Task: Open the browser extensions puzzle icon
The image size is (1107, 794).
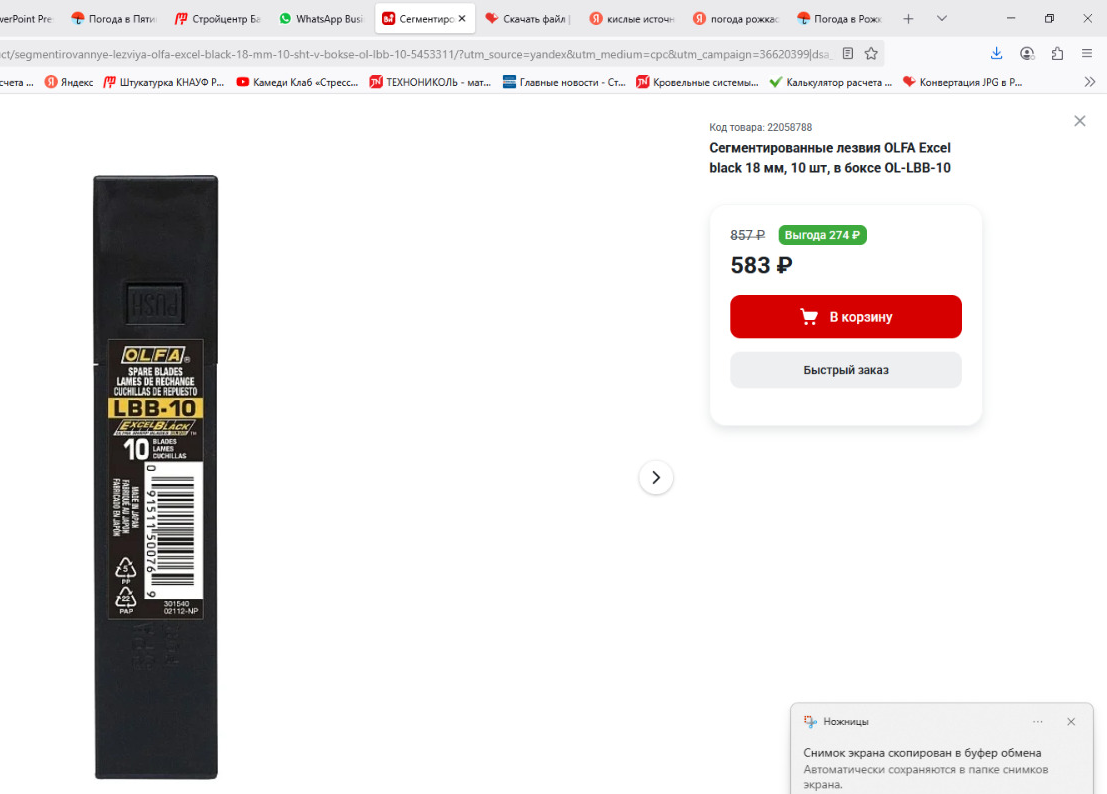Action: (1057, 54)
